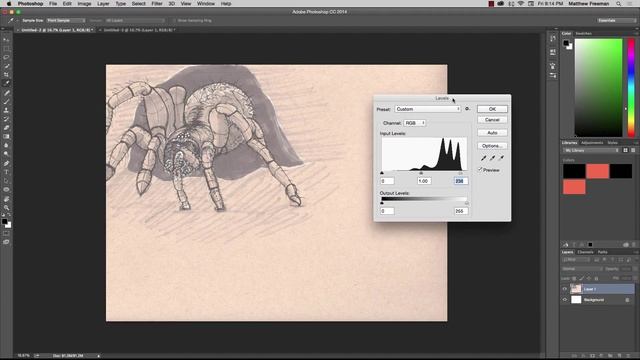Change the screen mode icon

[x=6, y=242]
